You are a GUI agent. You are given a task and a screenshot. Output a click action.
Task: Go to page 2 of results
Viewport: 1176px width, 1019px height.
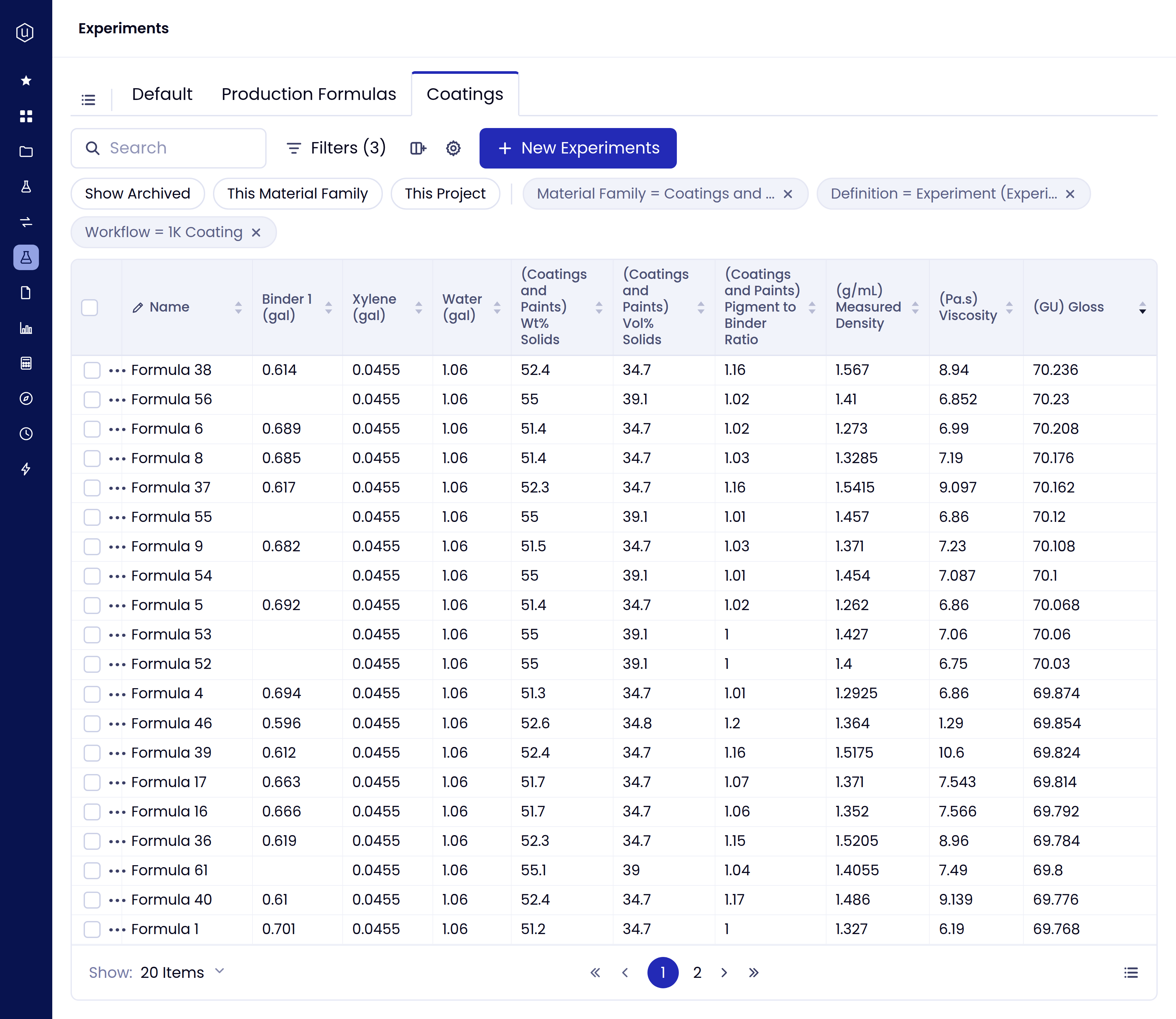point(697,973)
